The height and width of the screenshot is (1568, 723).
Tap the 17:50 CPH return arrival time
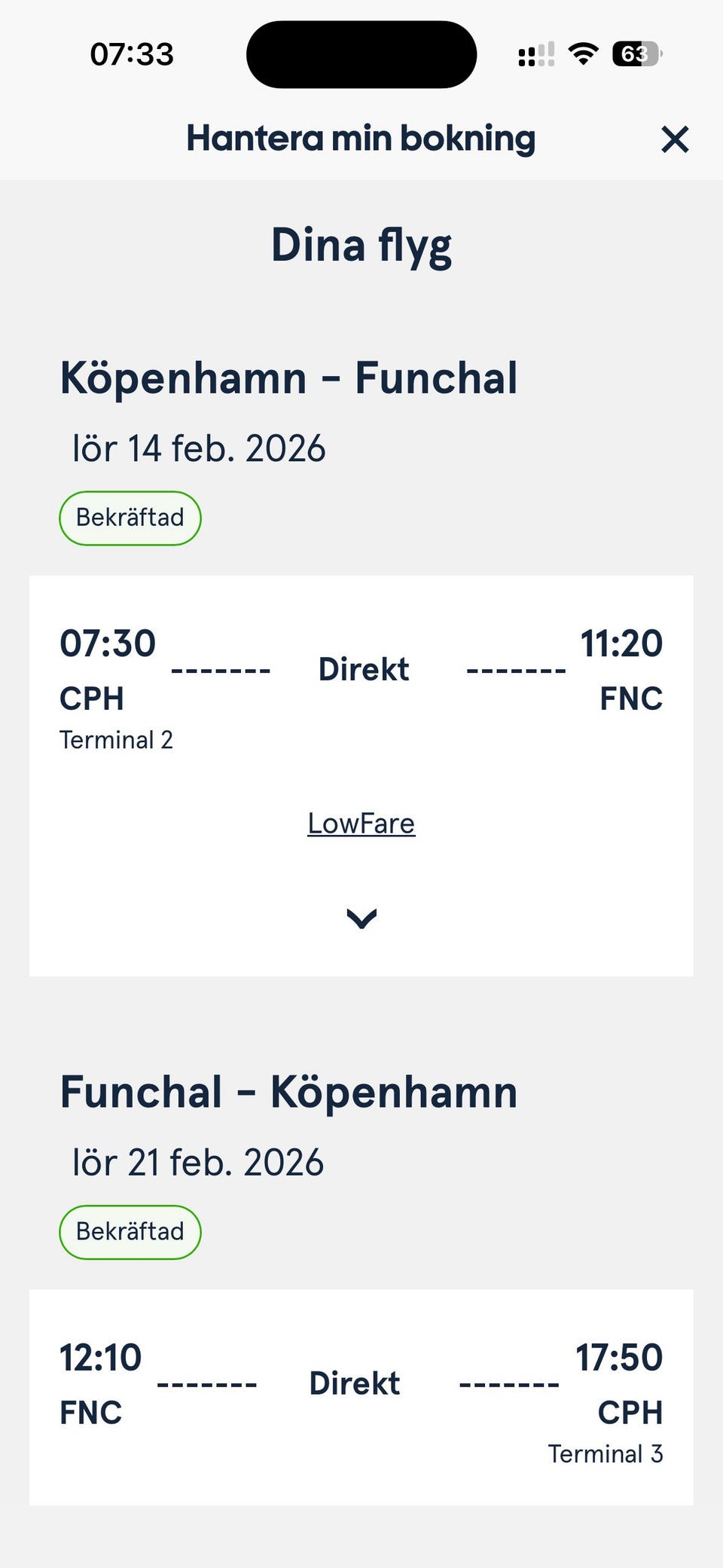click(619, 1358)
